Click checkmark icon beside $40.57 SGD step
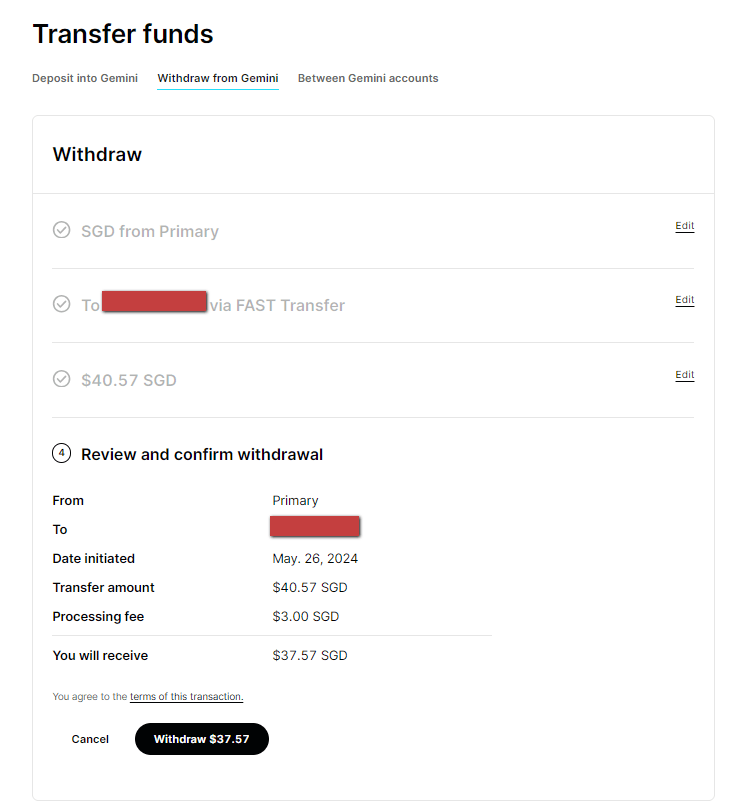The height and width of the screenshot is (808, 733). 62,379
